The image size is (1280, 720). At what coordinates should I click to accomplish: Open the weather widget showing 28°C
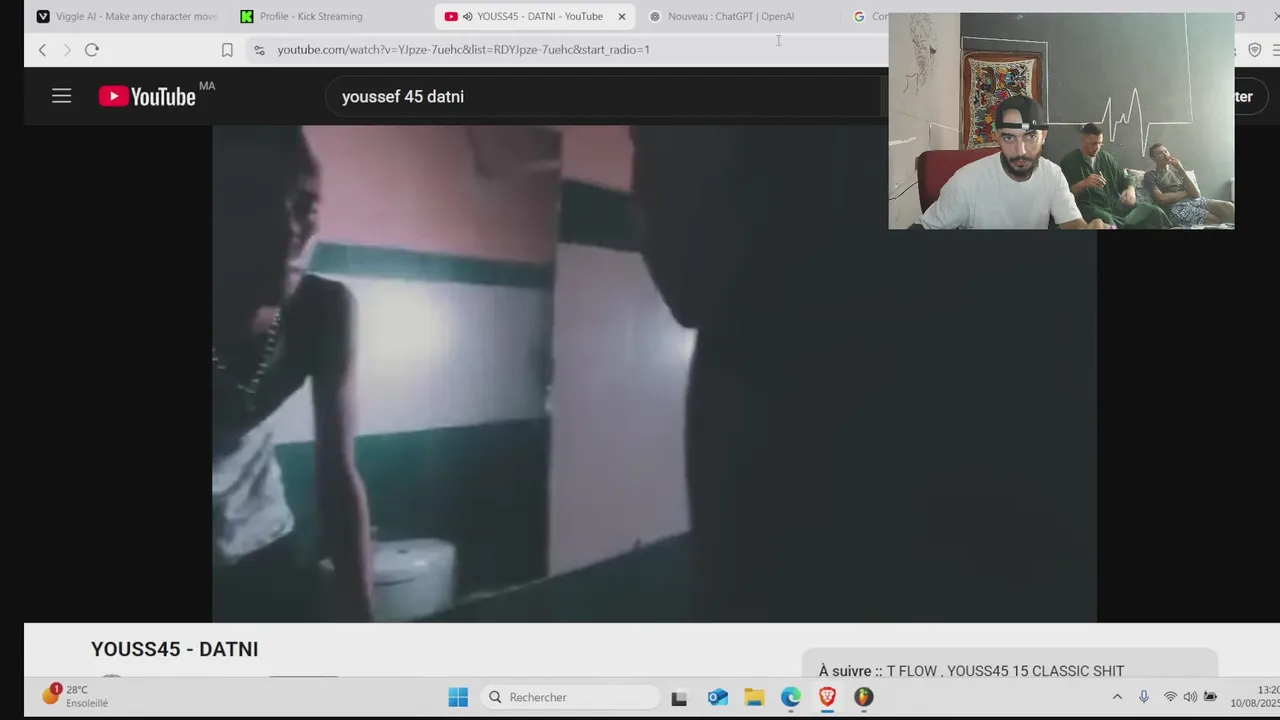(75, 696)
